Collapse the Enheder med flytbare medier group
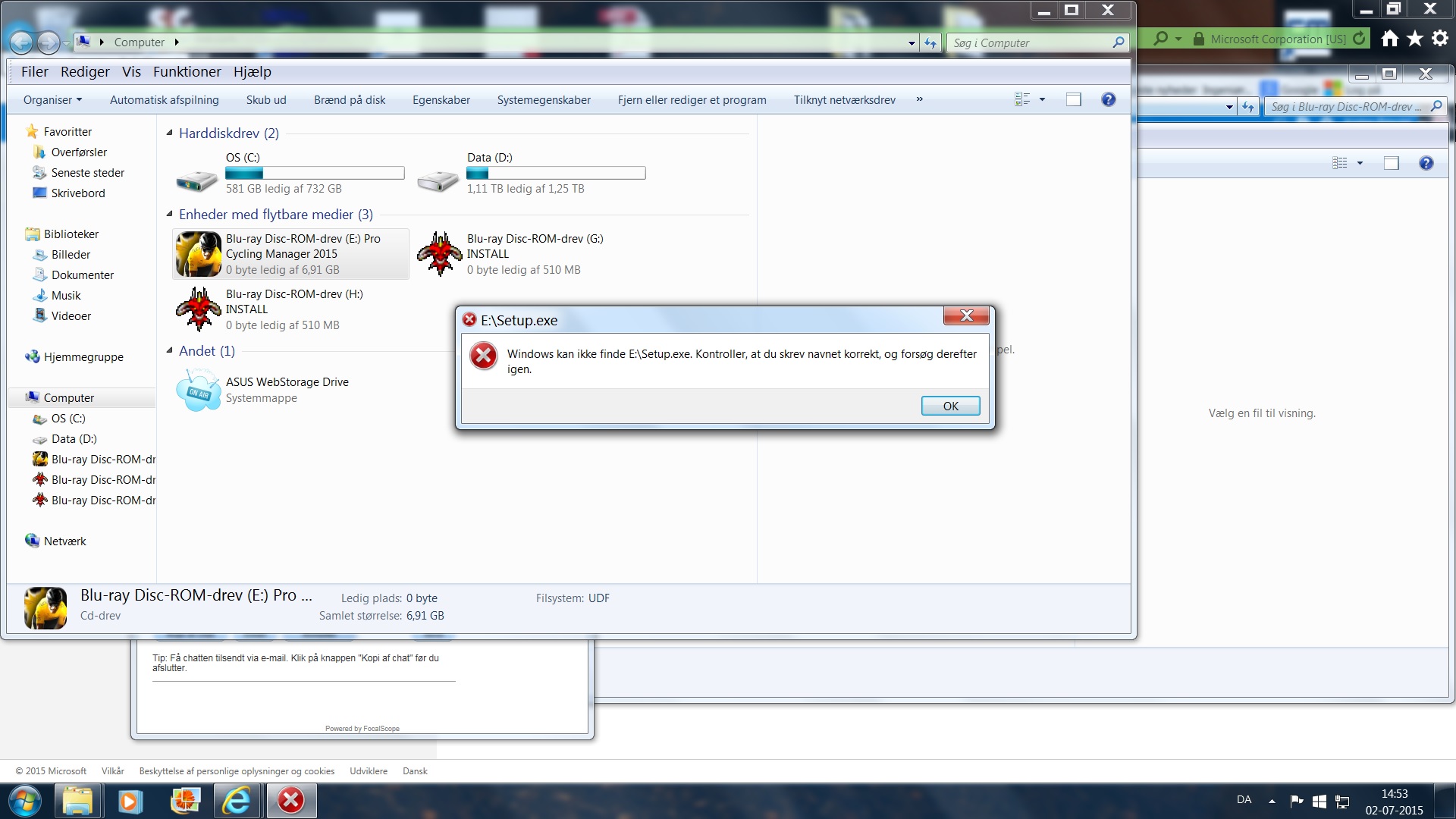Screen dimensions: 1456x819 coord(170,215)
